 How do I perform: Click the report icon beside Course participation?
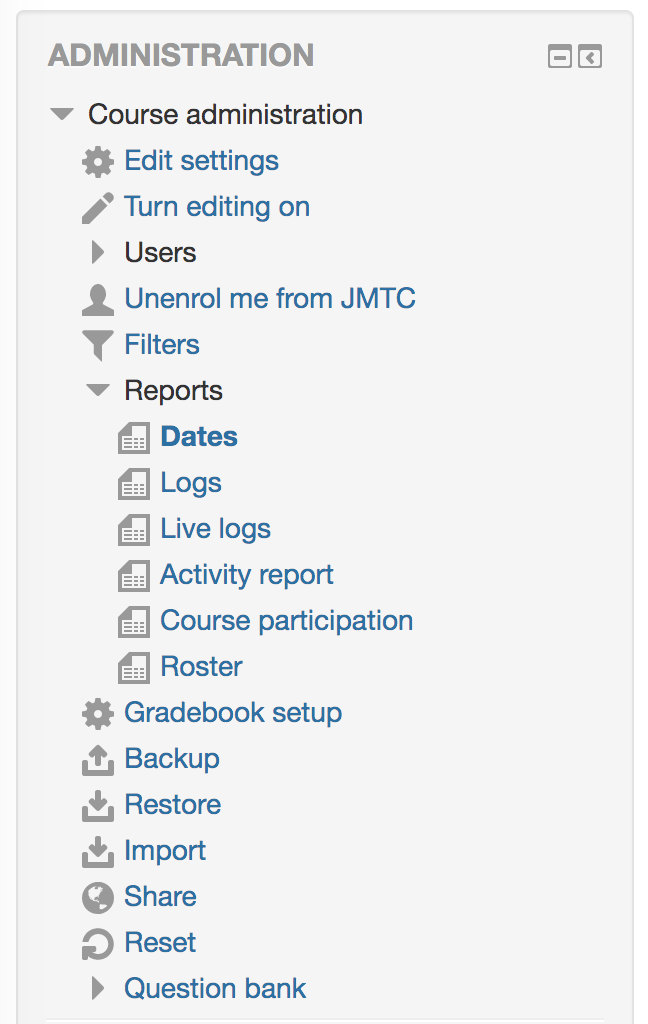[134, 622]
